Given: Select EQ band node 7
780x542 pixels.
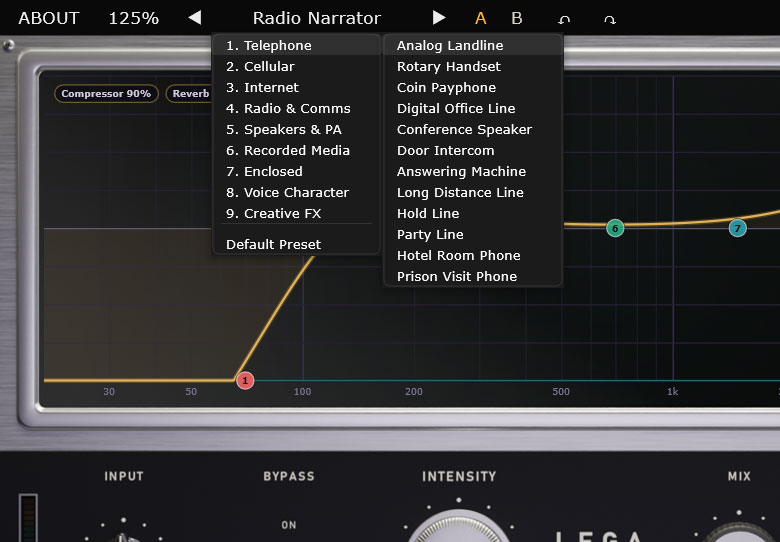Looking at the screenshot, I should (x=737, y=228).
